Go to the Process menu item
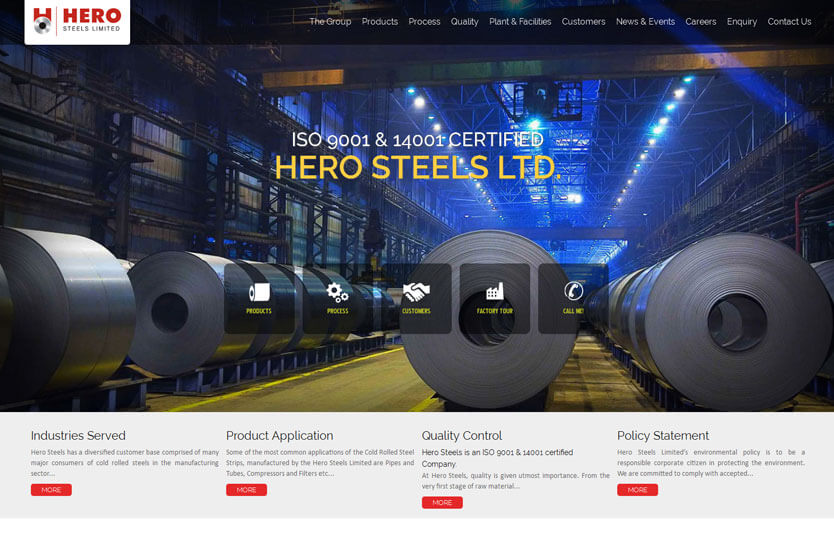 (x=424, y=22)
